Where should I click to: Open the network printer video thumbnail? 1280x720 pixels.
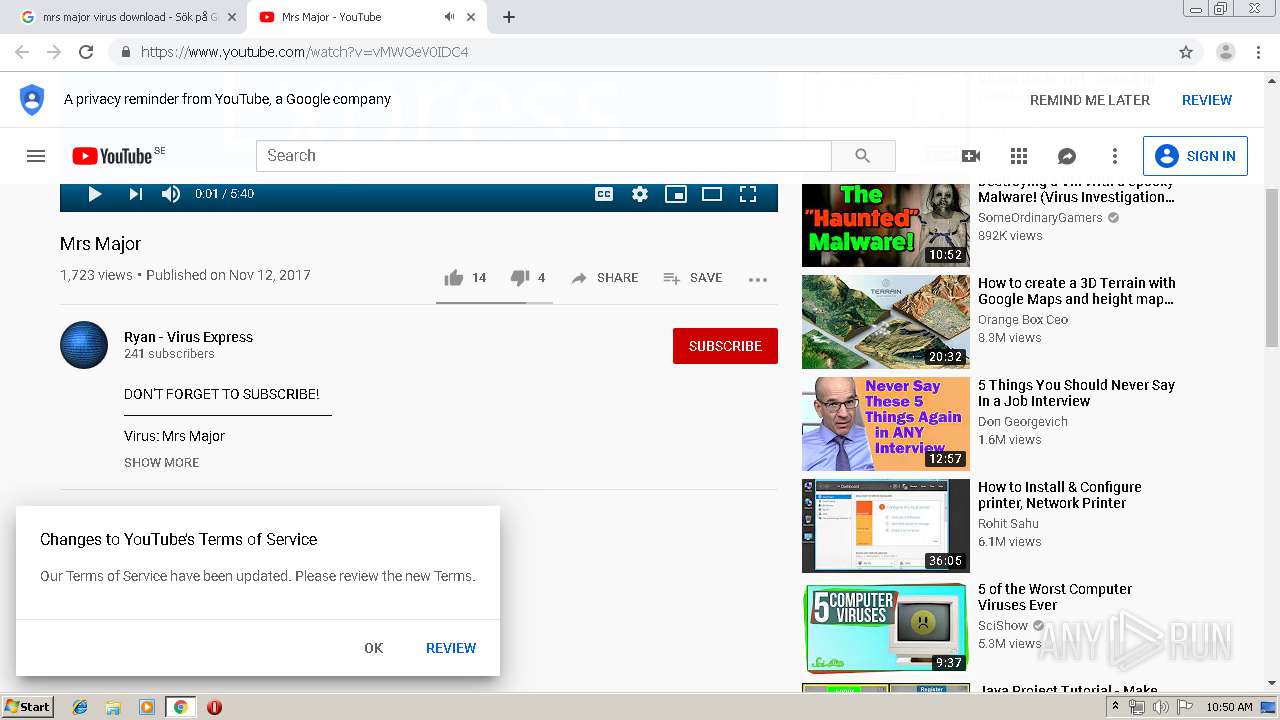coord(886,526)
